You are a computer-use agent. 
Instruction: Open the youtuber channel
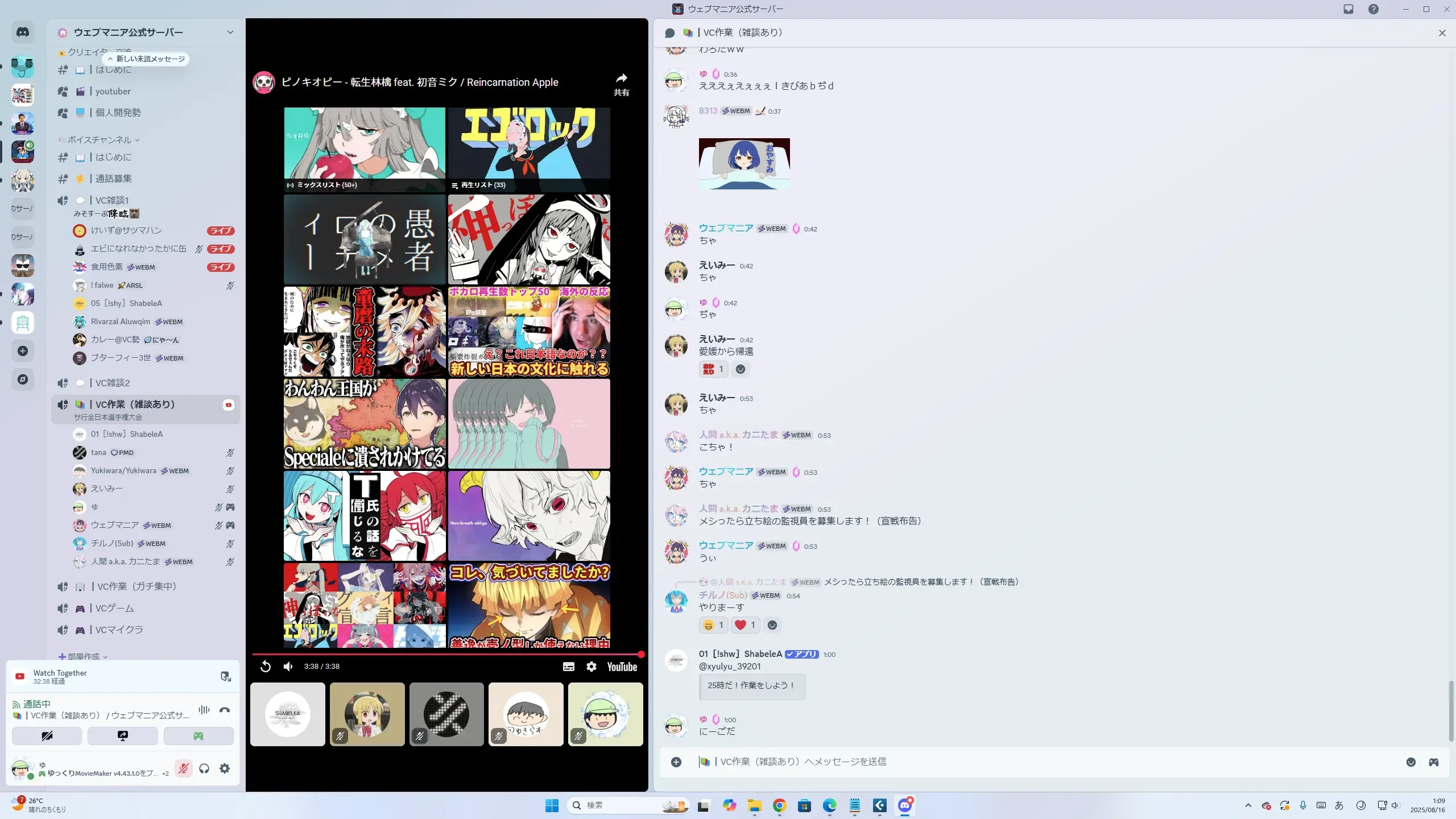click(113, 91)
